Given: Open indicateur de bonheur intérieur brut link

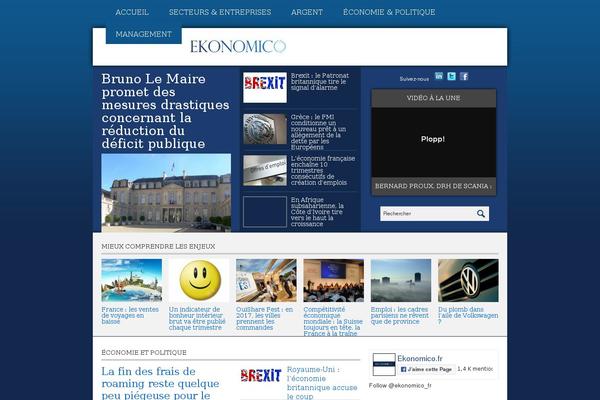Looking at the screenshot, I should click(197, 318).
